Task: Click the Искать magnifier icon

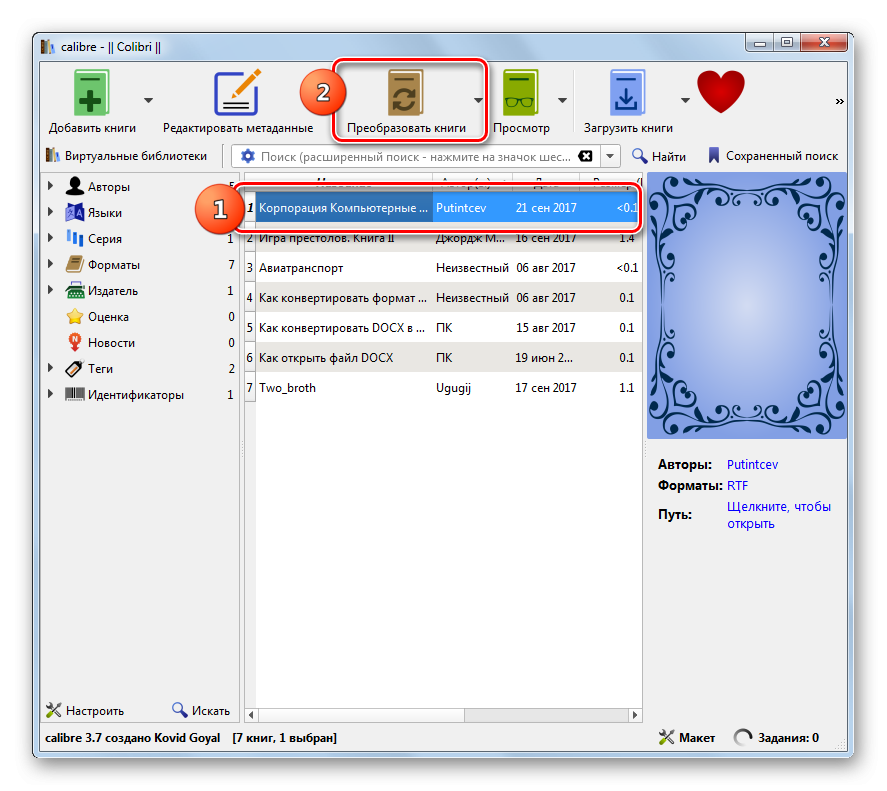Action: click(180, 710)
